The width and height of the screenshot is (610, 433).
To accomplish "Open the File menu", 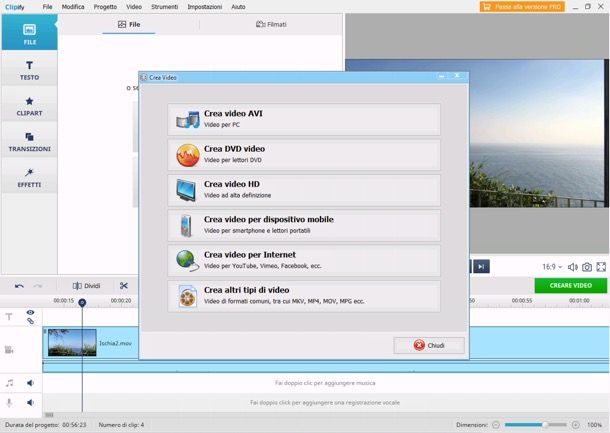I will [x=47, y=7].
